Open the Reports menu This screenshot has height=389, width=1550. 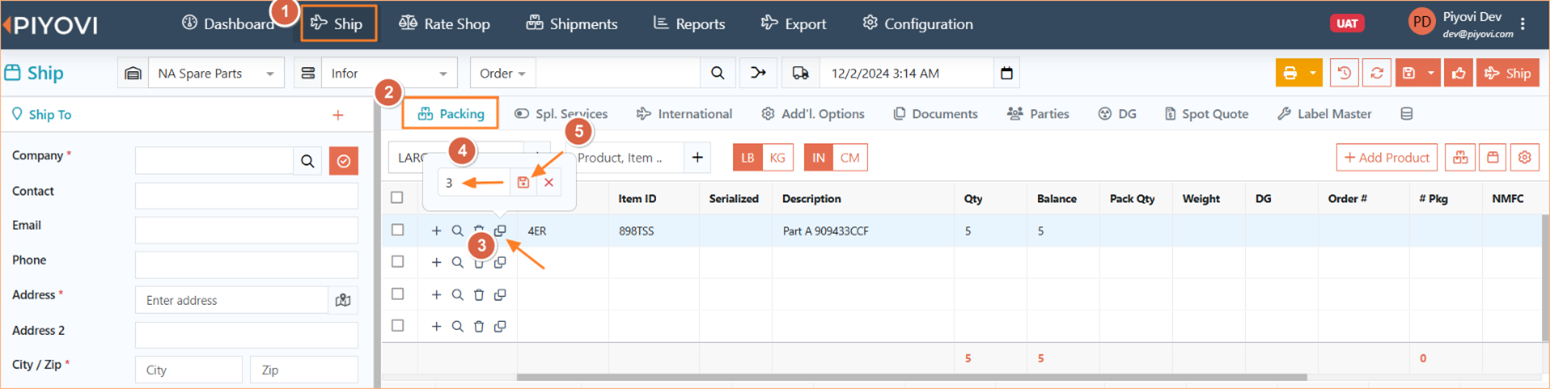[x=688, y=24]
